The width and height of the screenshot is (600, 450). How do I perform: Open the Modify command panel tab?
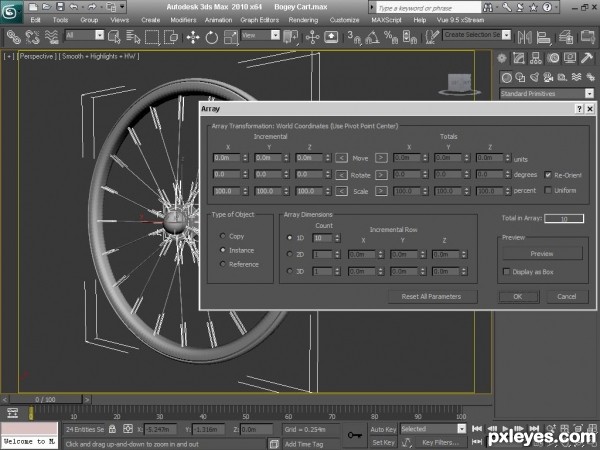[x=519, y=58]
